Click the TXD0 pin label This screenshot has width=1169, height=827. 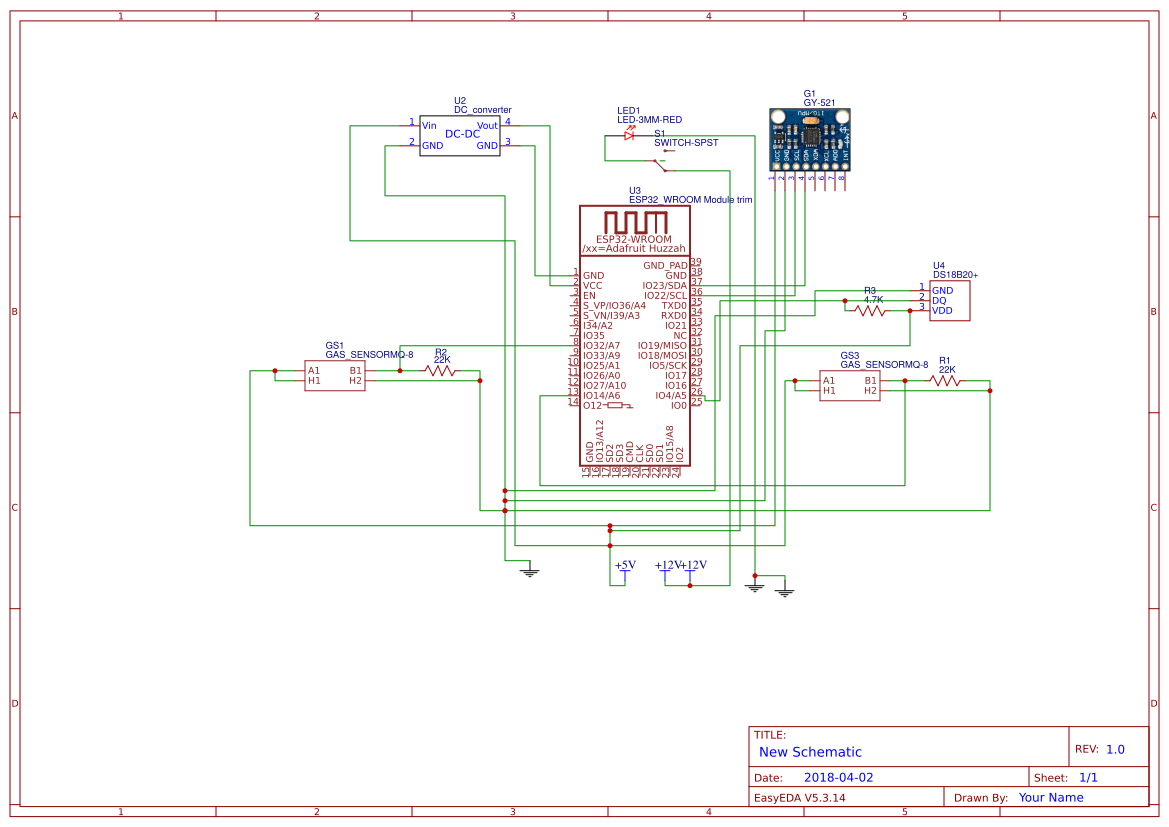[674, 306]
